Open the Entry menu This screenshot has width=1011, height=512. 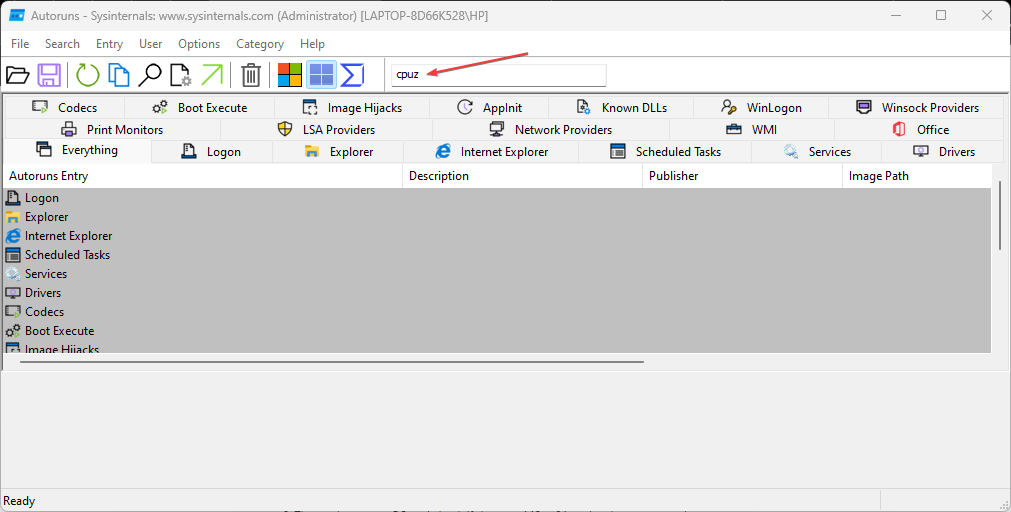pos(109,44)
